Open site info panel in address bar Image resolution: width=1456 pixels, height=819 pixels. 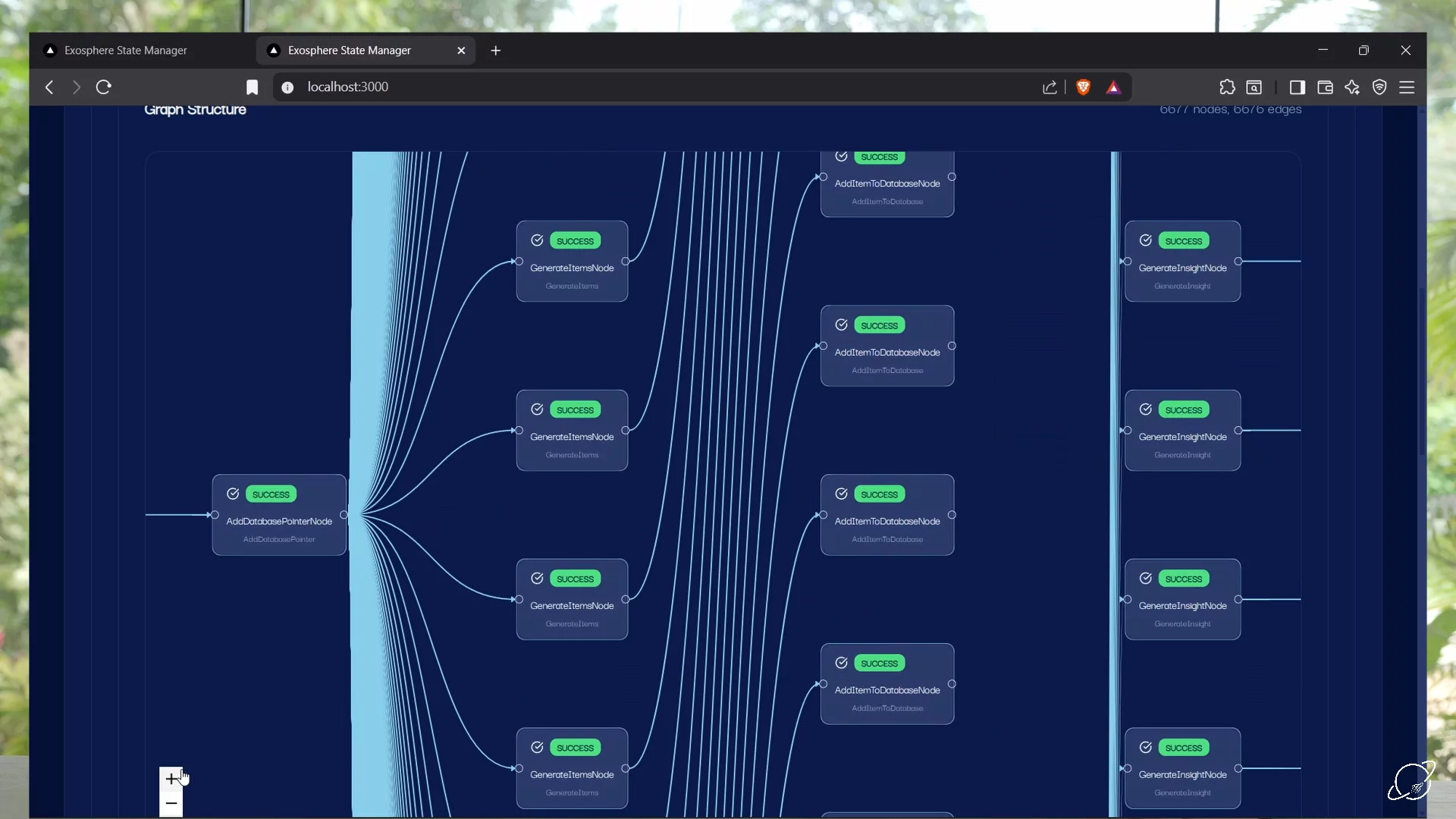pos(288,87)
